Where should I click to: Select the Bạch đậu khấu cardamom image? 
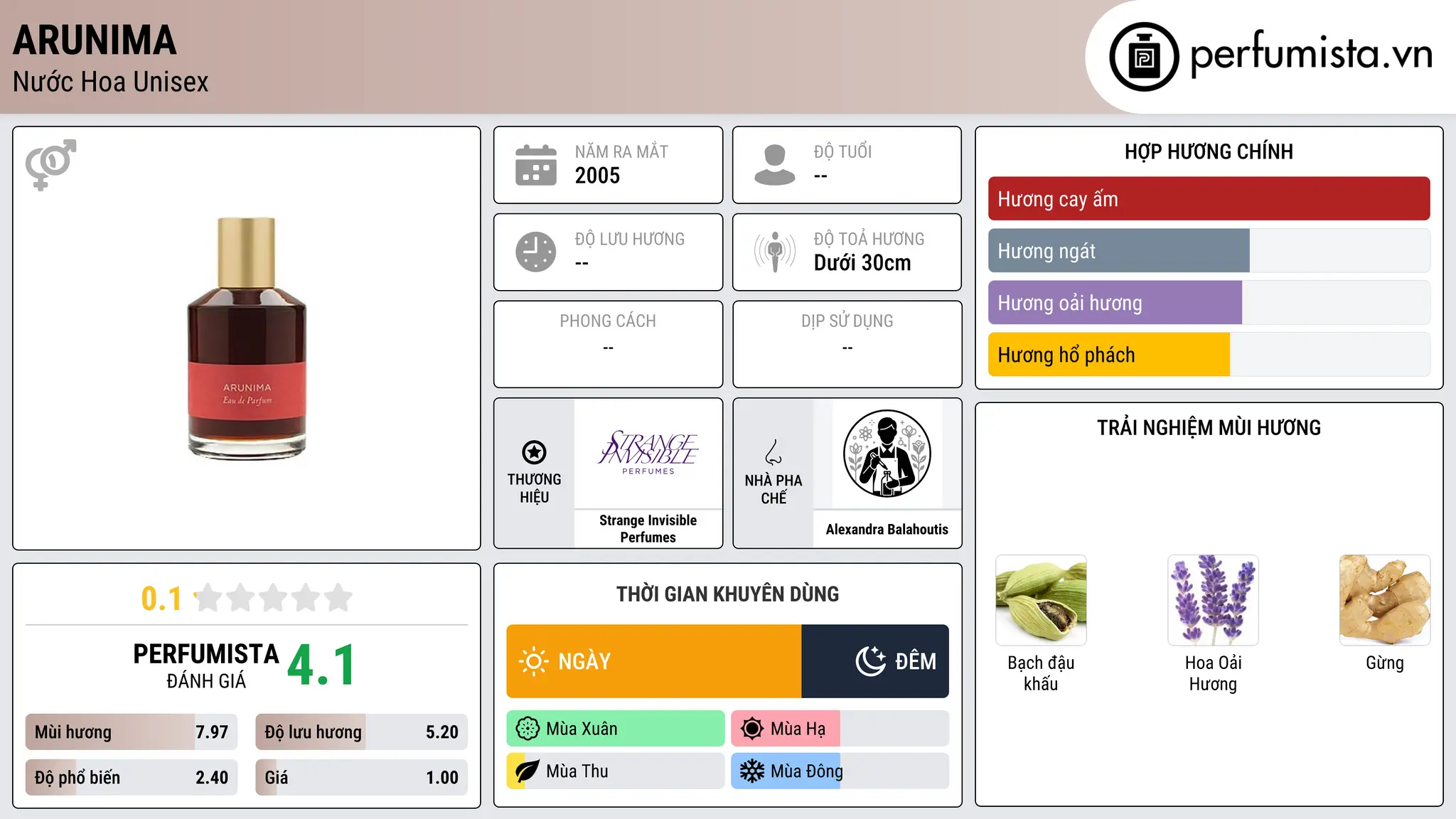1041,600
